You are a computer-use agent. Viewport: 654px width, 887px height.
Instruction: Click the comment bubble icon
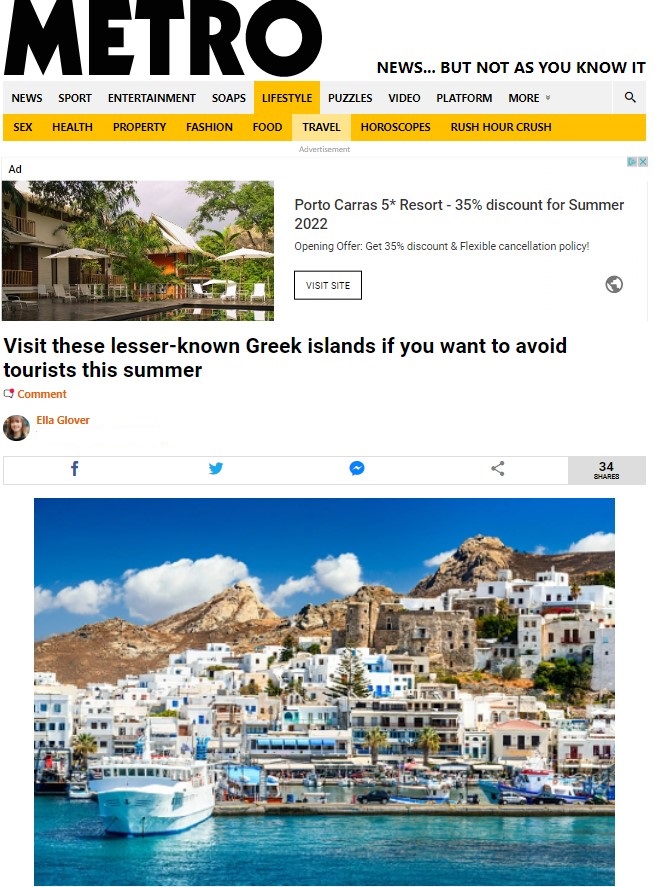tap(8, 394)
